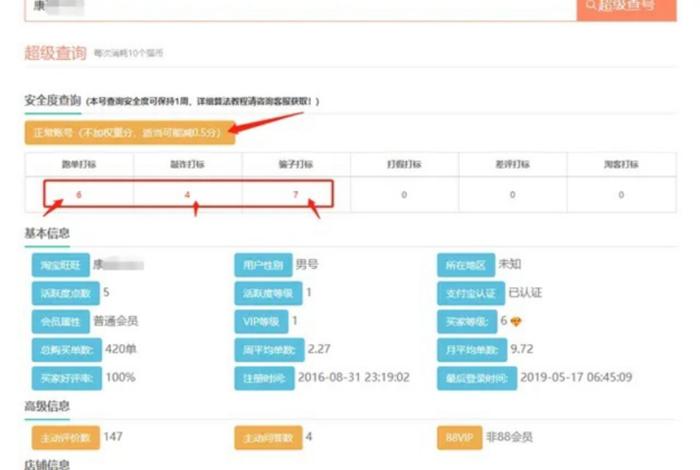This screenshot has width=700, height=470.
Task: Click the 会员属性 label tag
Action: point(61,321)
